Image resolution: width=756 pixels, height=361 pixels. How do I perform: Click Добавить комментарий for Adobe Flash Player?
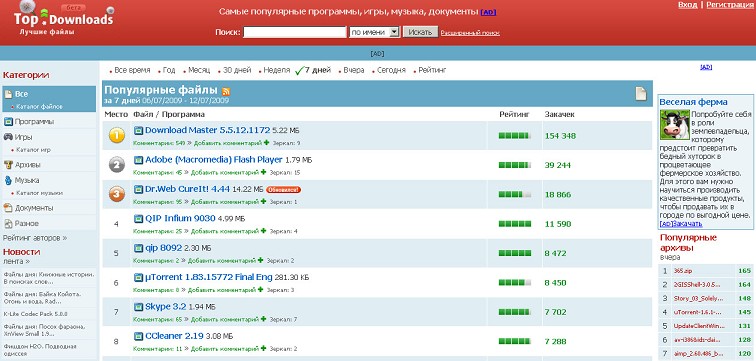[x=225, y=173]
